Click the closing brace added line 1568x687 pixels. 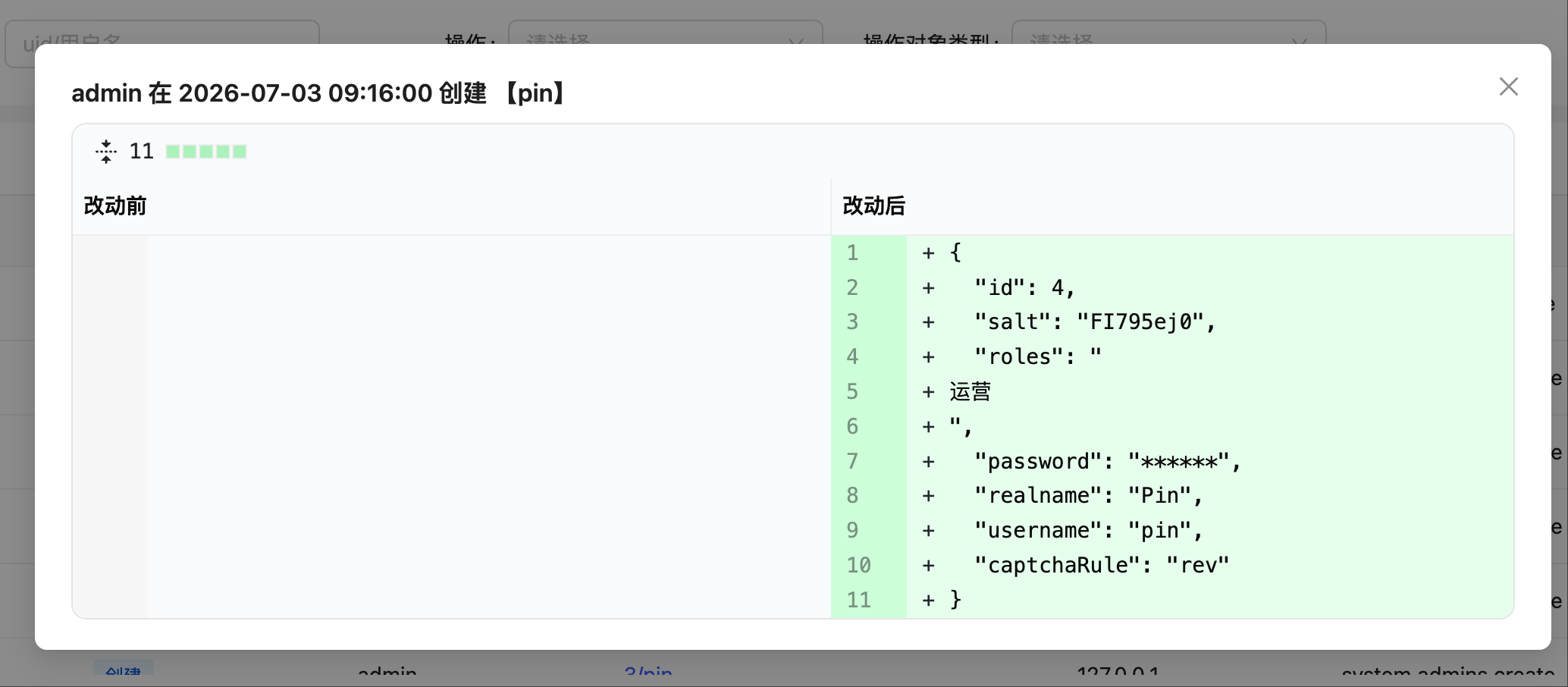(x=1210, y=600)
